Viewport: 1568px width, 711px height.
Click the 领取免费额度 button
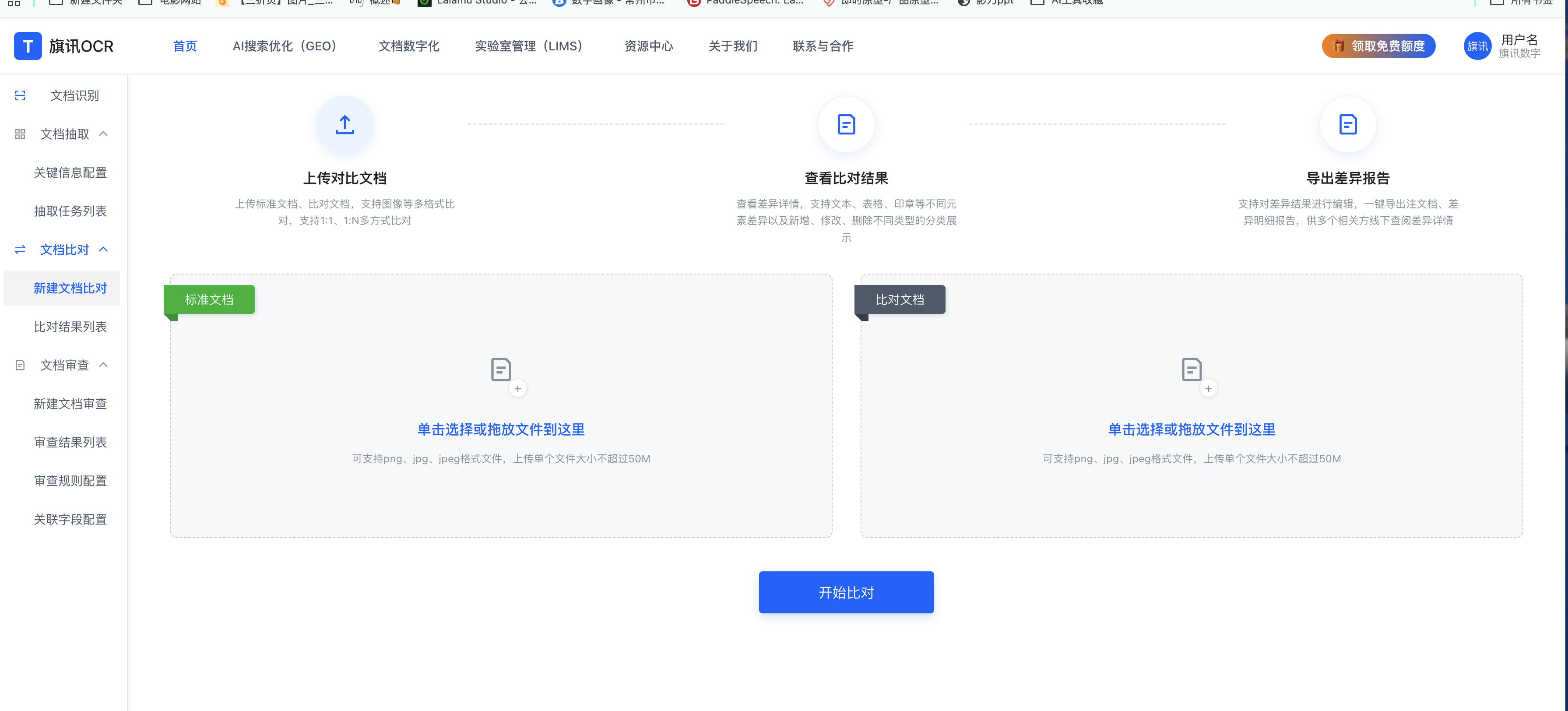[x=1378, y=46]
